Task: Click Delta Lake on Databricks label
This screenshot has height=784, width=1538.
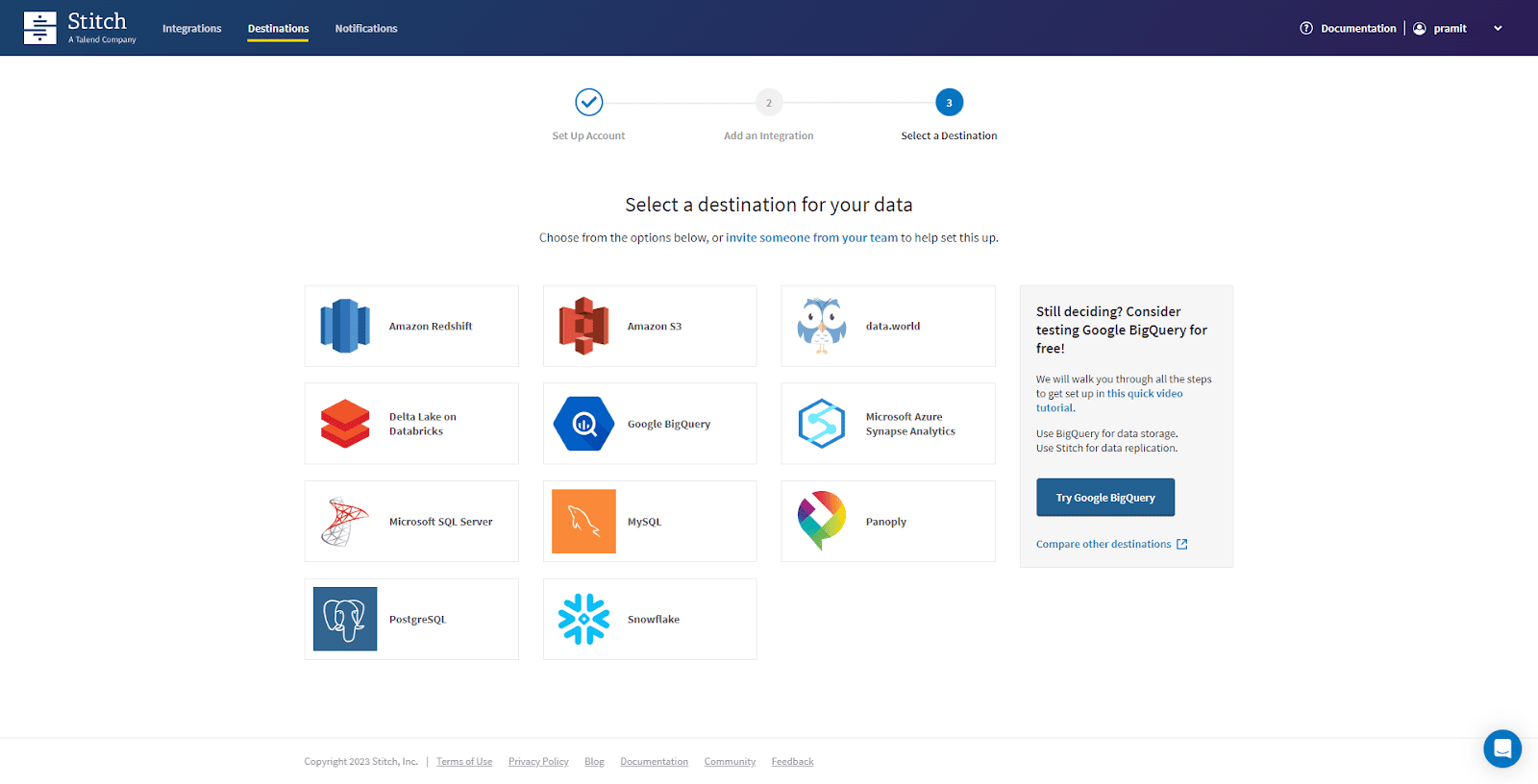Action: [x=423, y=424]
